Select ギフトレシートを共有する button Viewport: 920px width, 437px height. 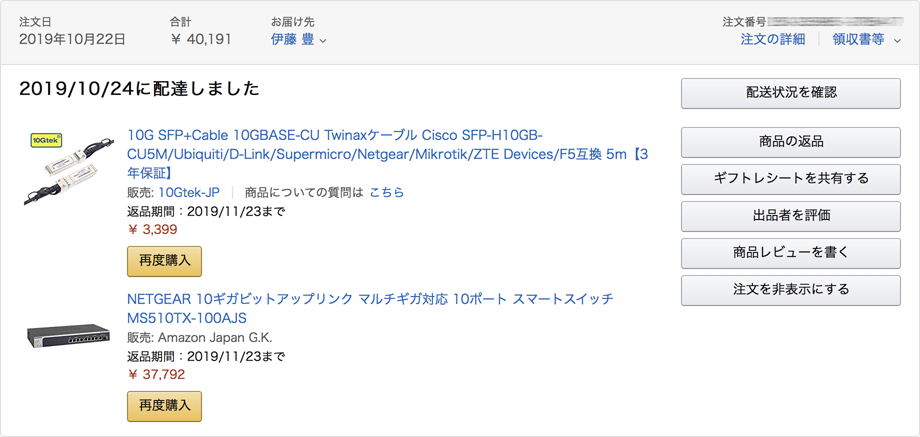click(x=791, y=178)
